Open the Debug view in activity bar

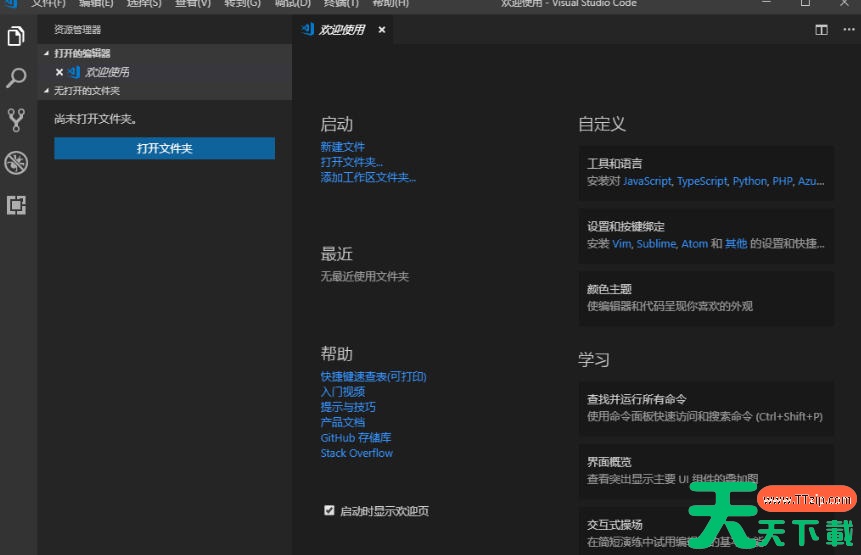coord(16,162)
